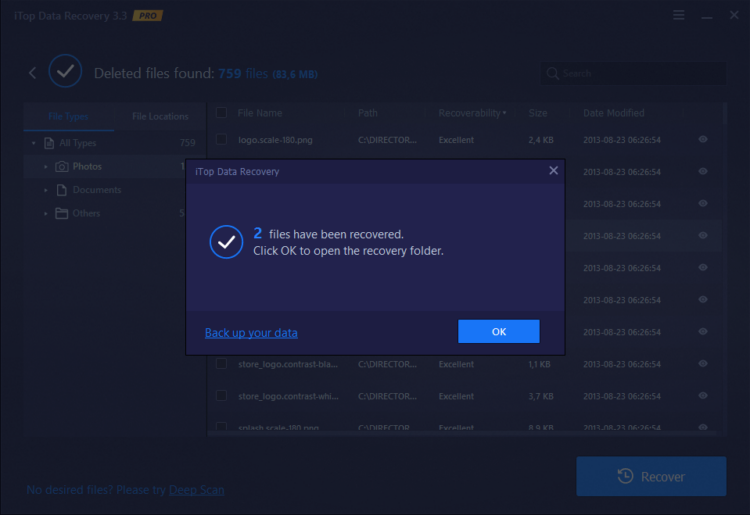750x515 pixels.
Task: Focus the Search input field
Action: 633,73
